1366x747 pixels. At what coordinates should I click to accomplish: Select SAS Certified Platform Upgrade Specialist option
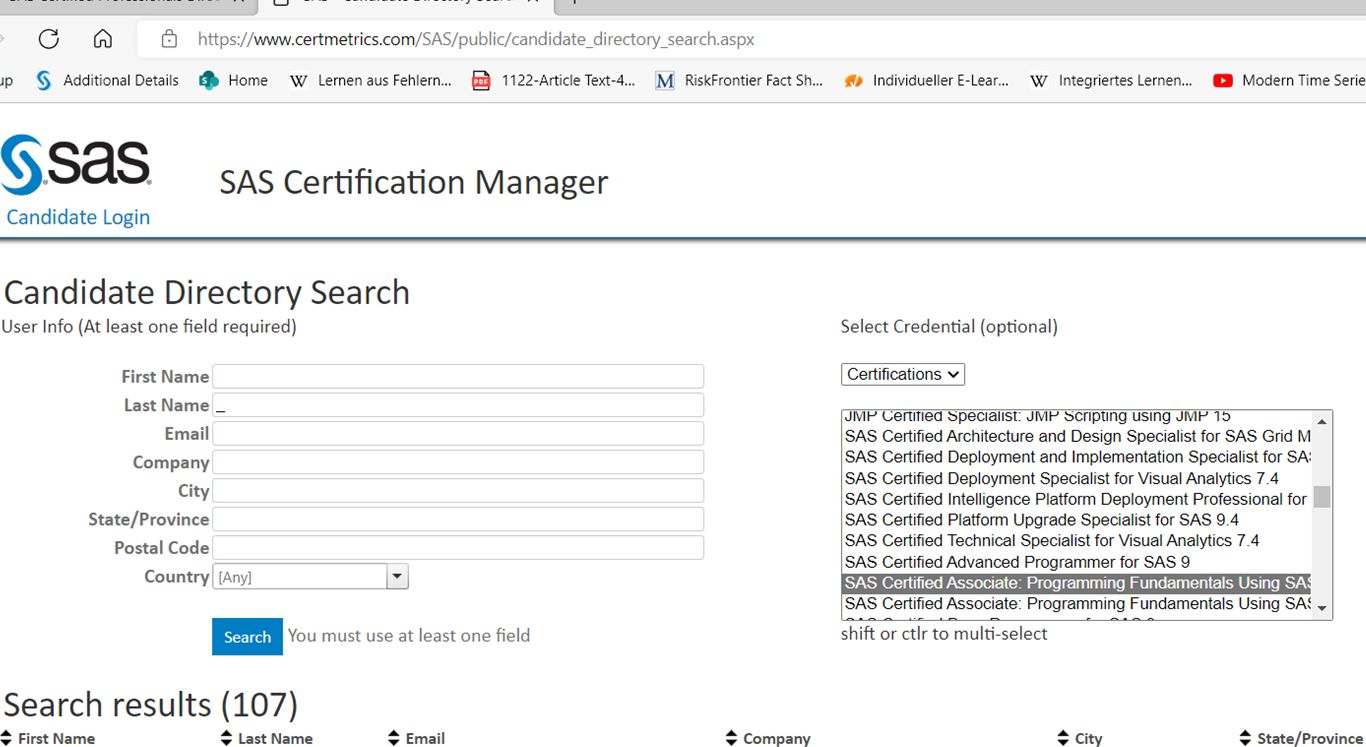coord(1041,520)
